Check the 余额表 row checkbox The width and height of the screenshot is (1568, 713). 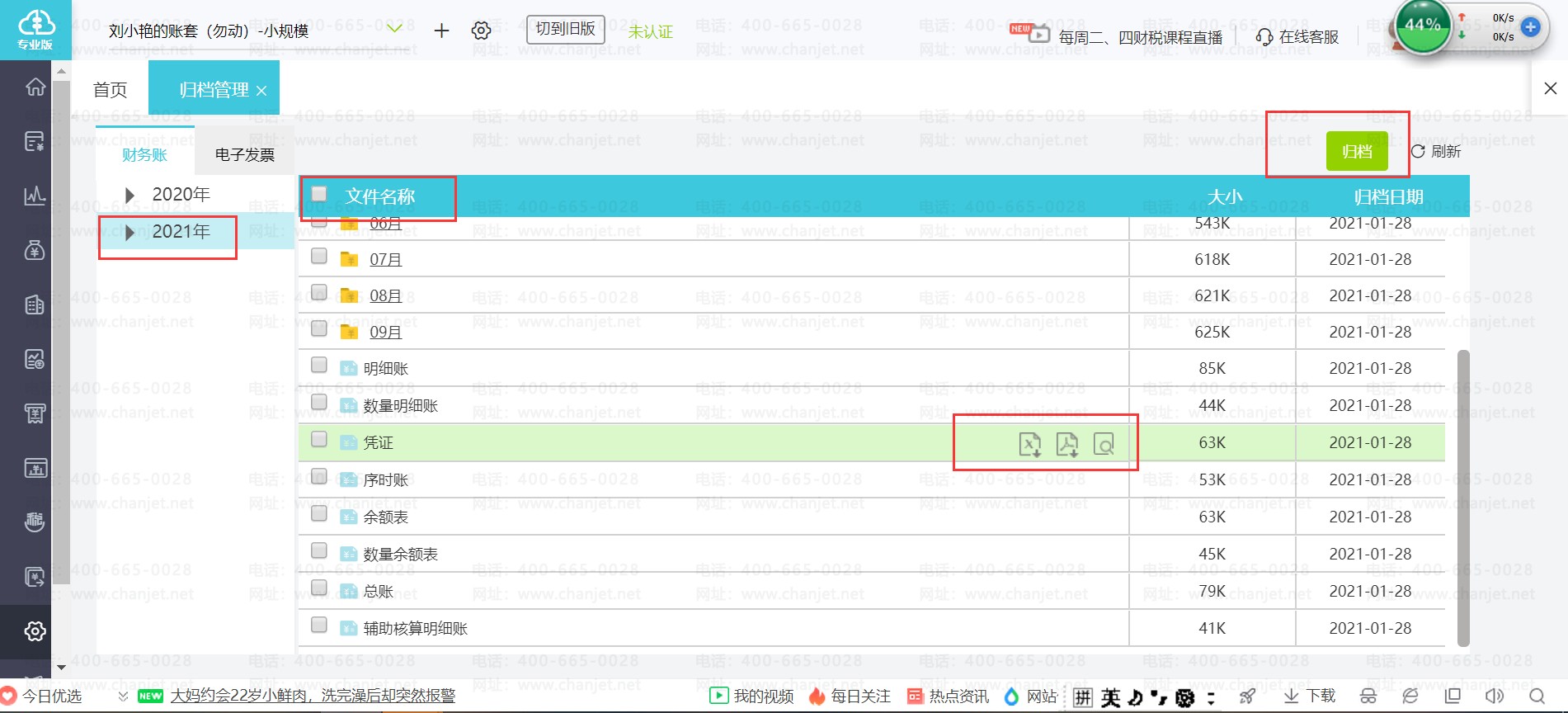[319, 513]
